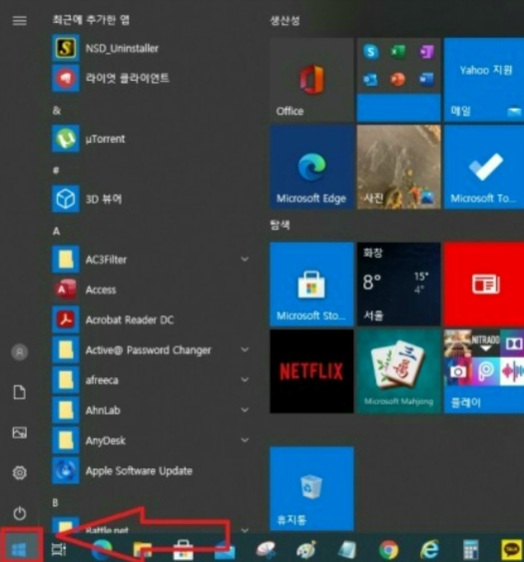This screenshot has height=562, width=524.
Task: Click Chrome icon on the taskbar
Action: click(389, 549)
